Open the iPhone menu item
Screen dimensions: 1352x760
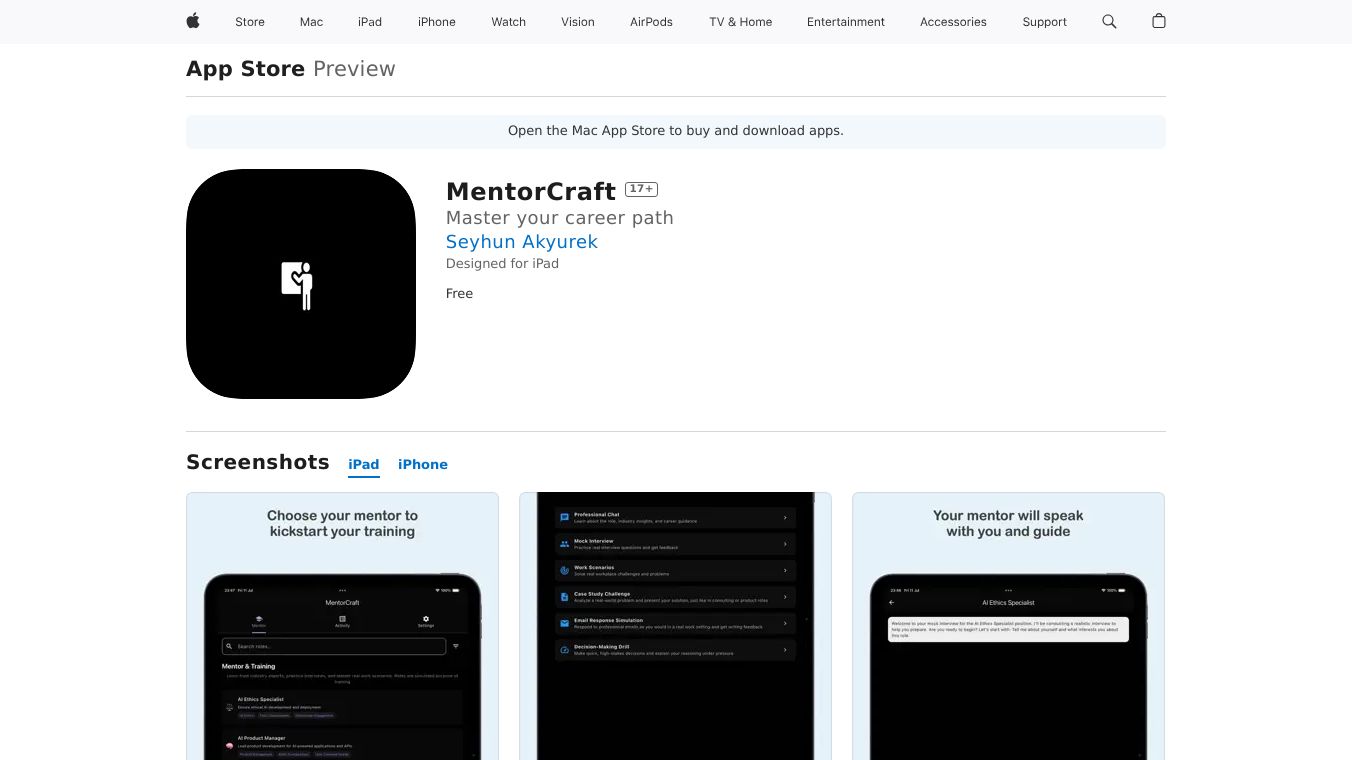click(437, 22)
